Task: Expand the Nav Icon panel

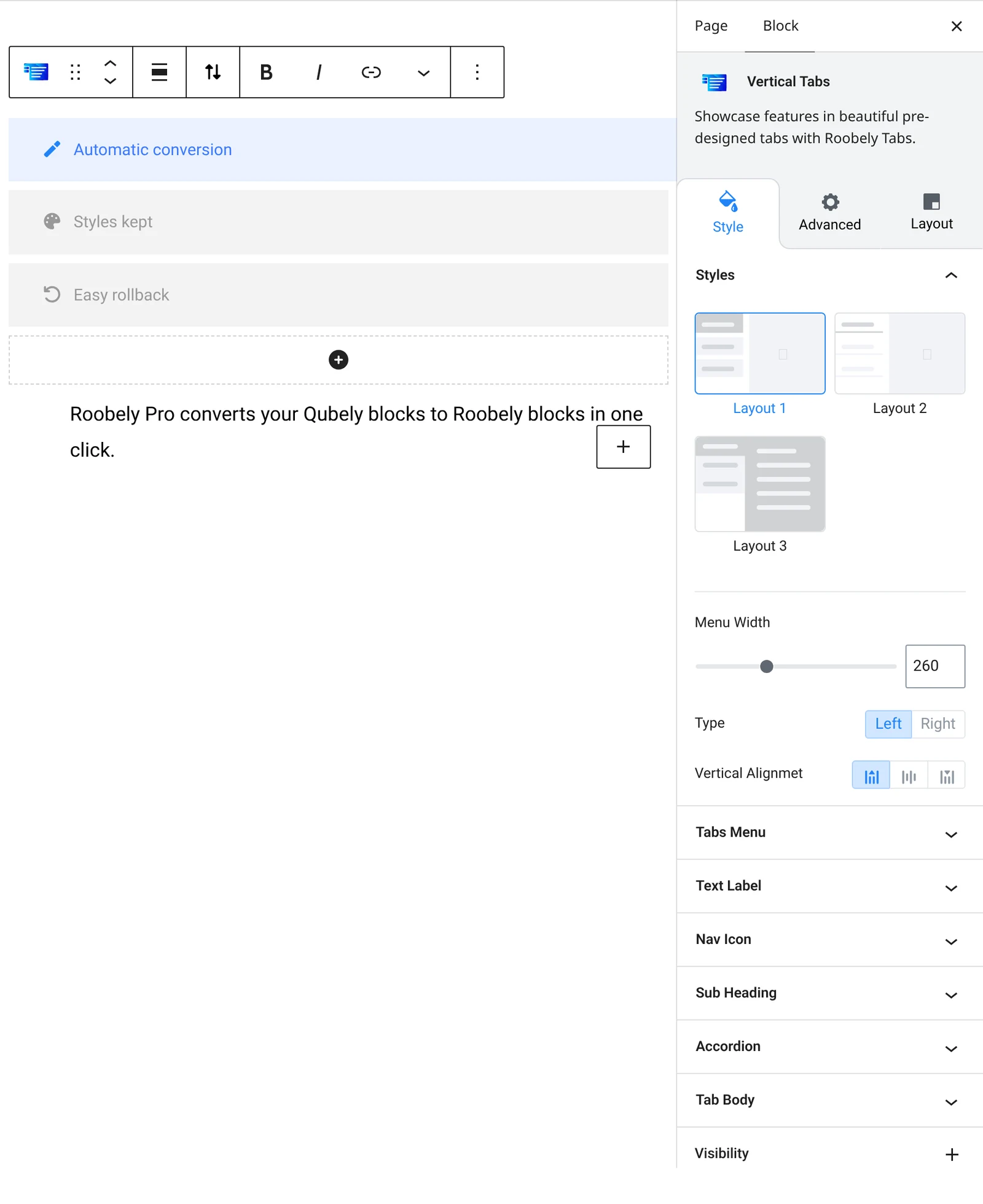Action: click(x=830, y=940)
